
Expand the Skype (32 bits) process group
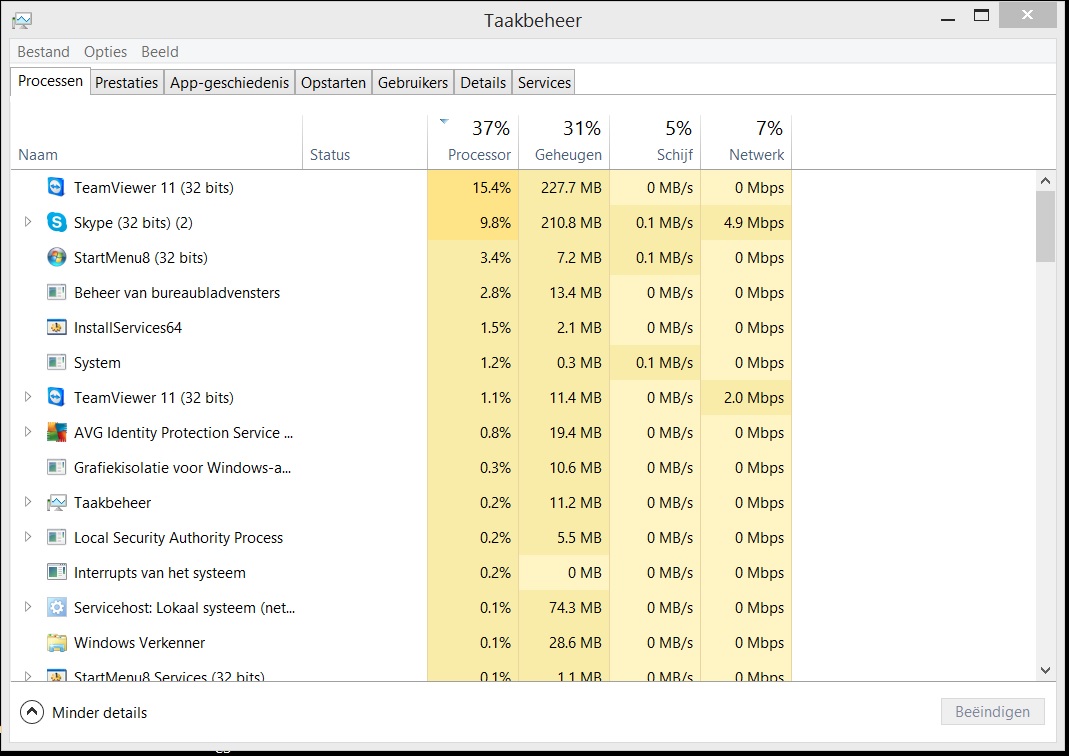tap(27, 222)
